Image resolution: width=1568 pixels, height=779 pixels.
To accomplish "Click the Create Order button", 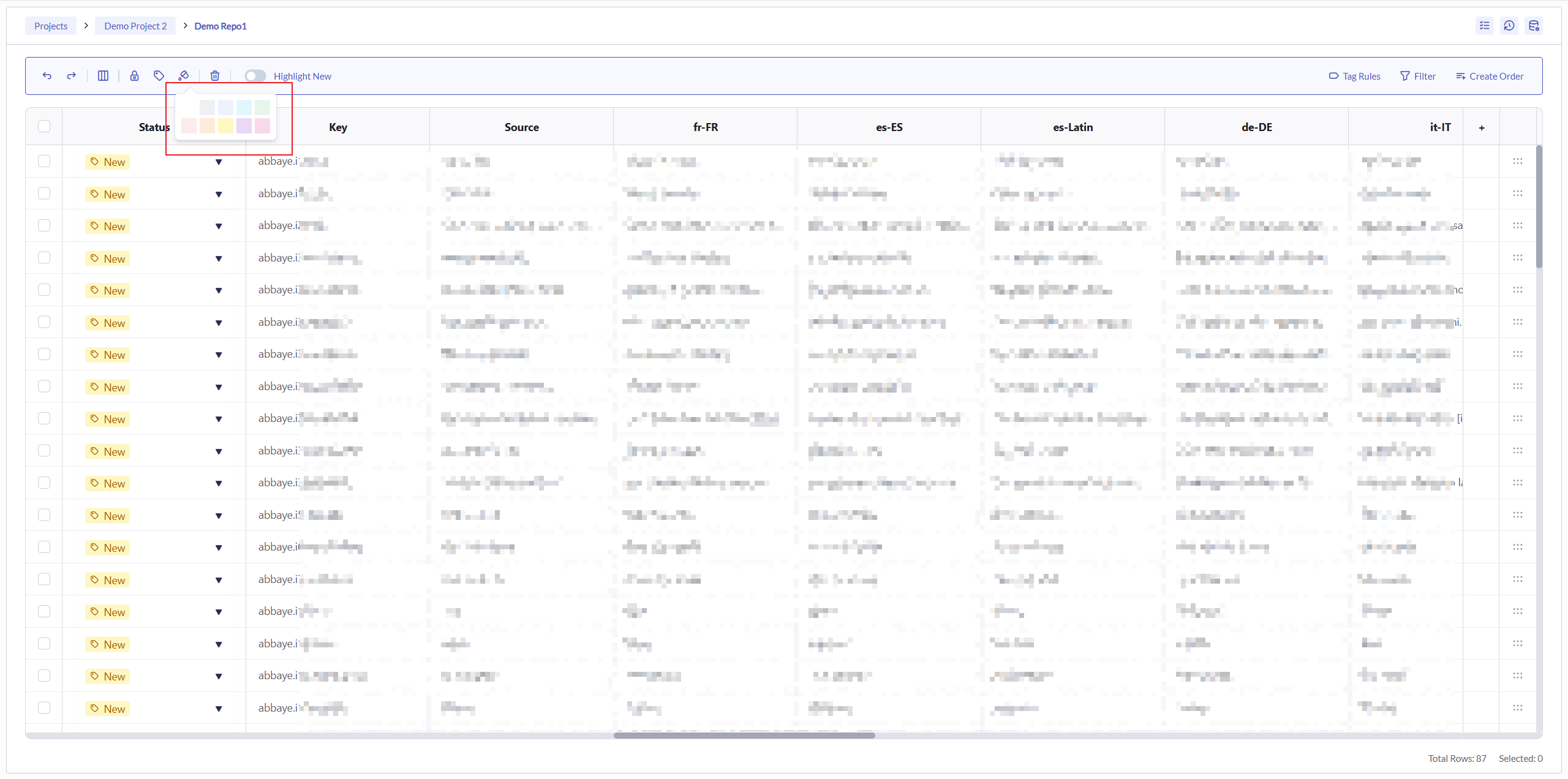I will coord(1490,76).
